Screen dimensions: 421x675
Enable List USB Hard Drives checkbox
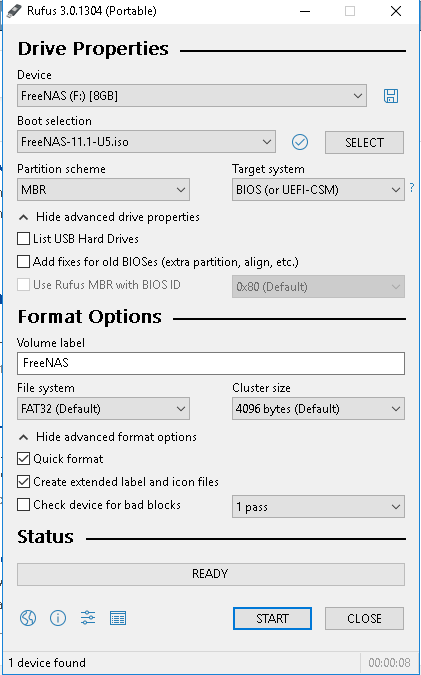23,238
